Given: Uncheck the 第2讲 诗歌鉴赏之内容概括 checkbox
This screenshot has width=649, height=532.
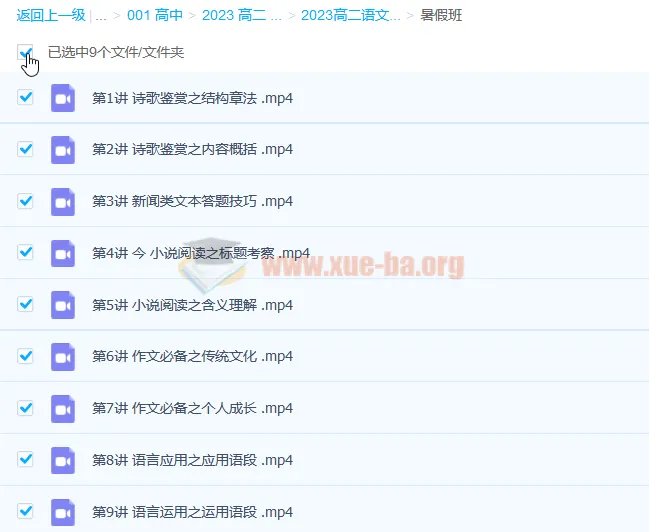Looking at the screenshot, I should click(25, 149).
